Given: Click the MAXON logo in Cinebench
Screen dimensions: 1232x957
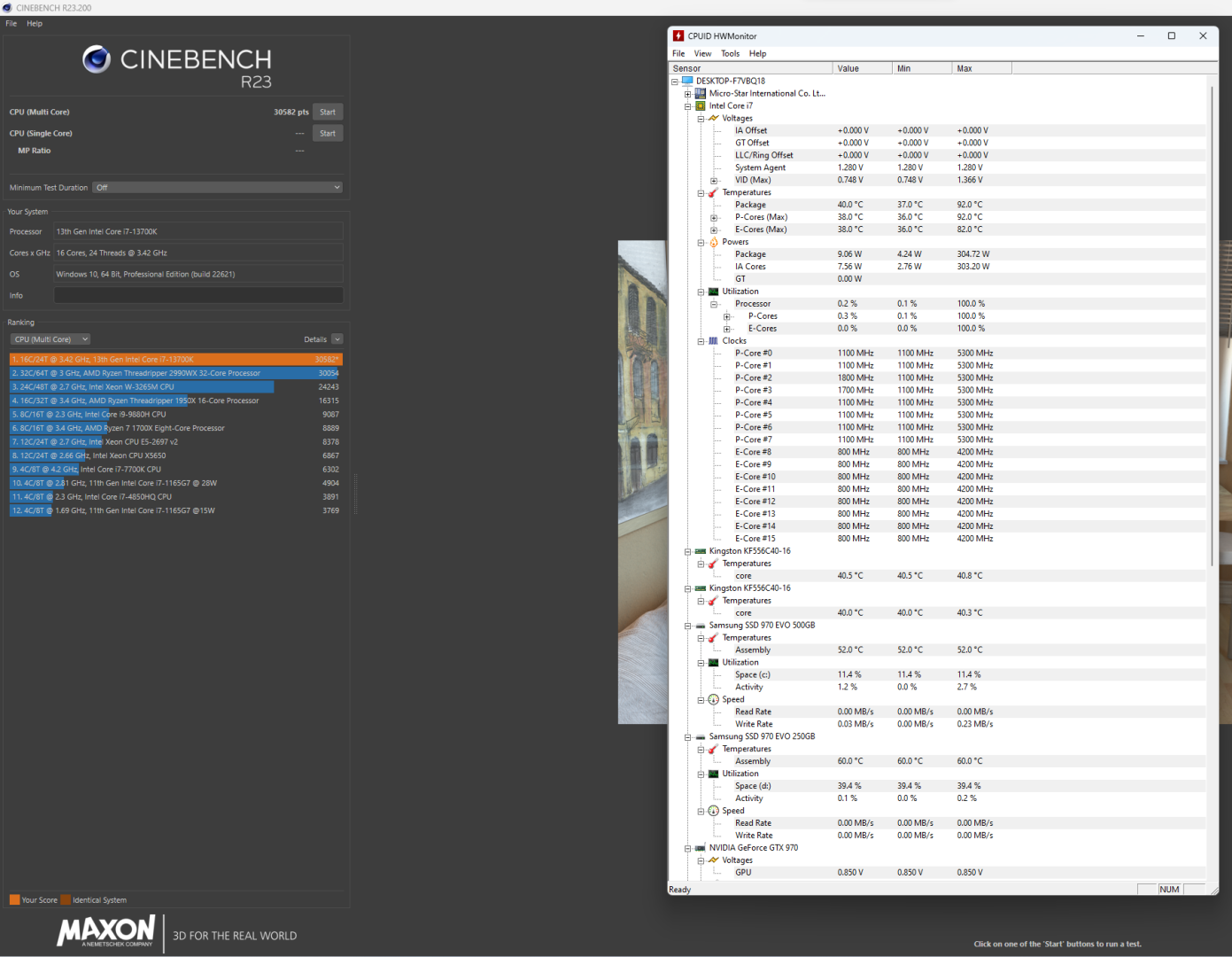Looking at the screenshot, I should (106, 931).
